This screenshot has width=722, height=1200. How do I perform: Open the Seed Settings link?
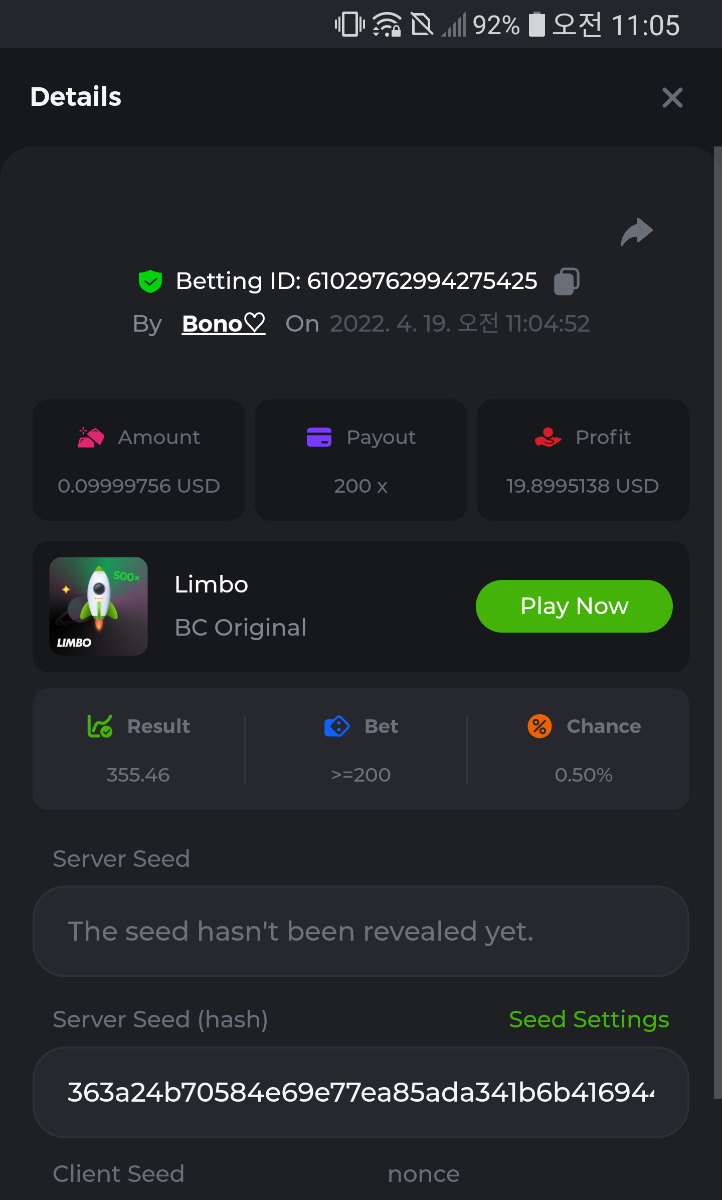[589, 1019]
